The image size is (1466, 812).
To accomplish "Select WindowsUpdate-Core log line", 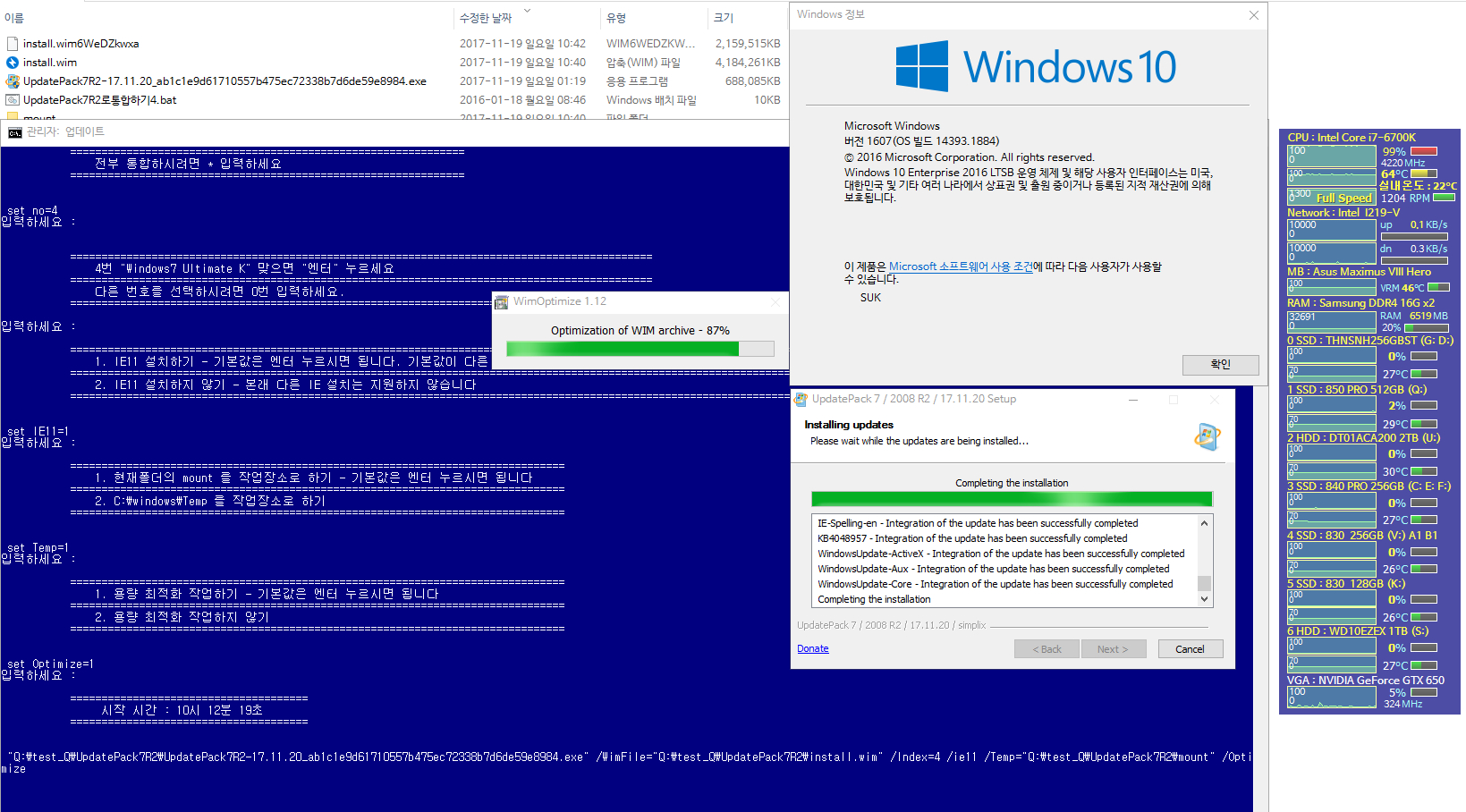I will [x=995, y=585].
